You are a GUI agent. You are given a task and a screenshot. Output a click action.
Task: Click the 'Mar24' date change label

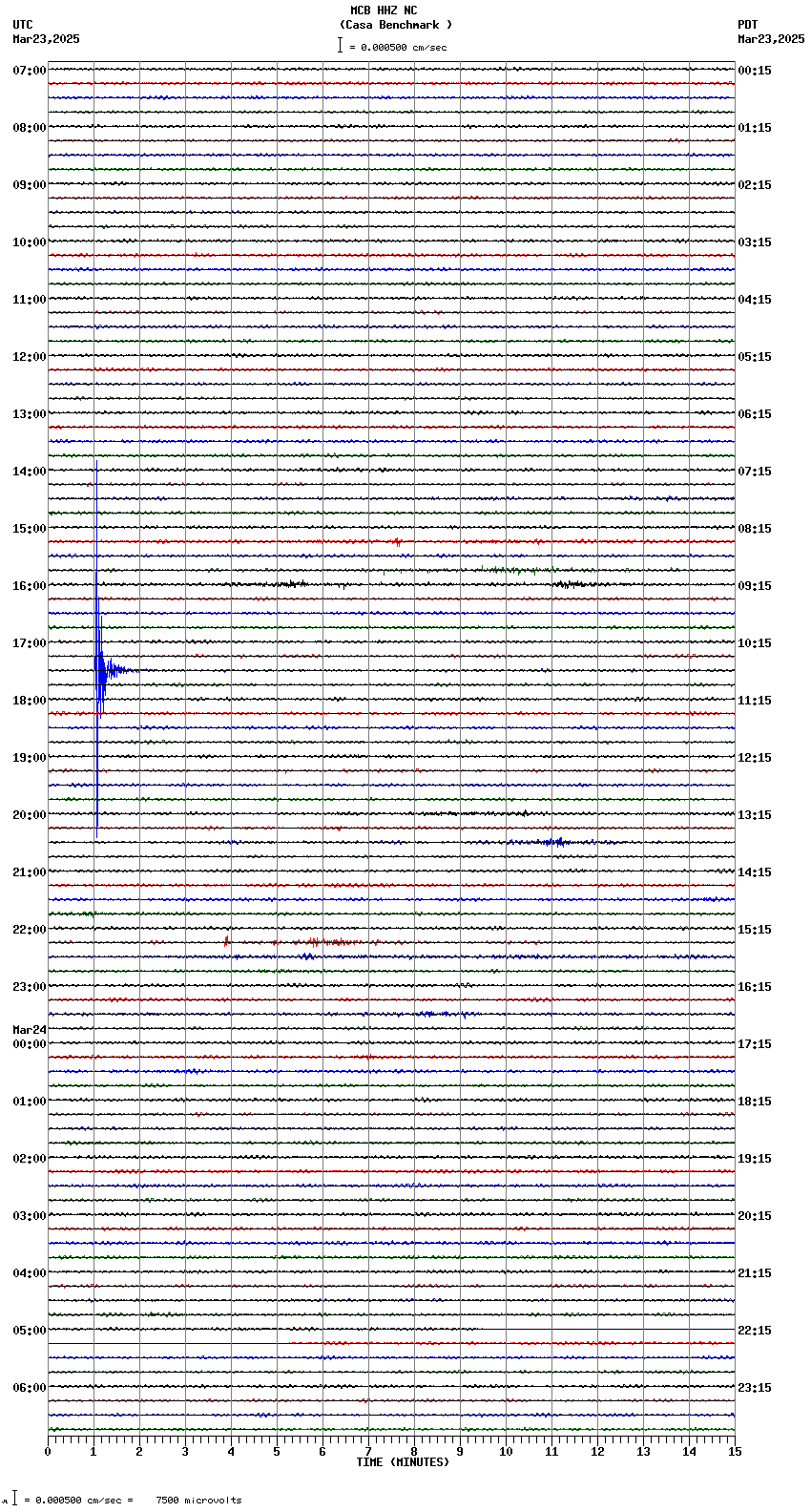[30, 1030]
